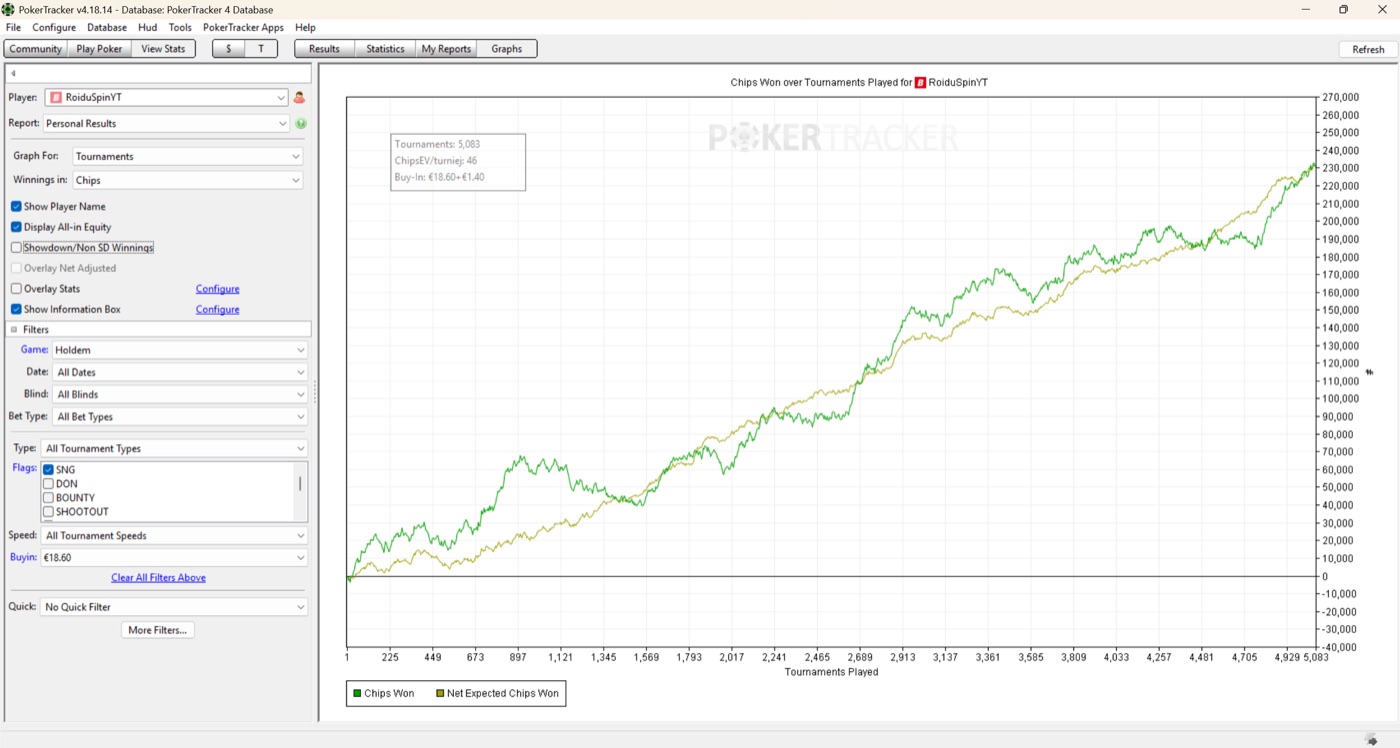Click the PokerTracker app icon in title bar
This screenshot has height=748, width=1400.
coord(9,9)
